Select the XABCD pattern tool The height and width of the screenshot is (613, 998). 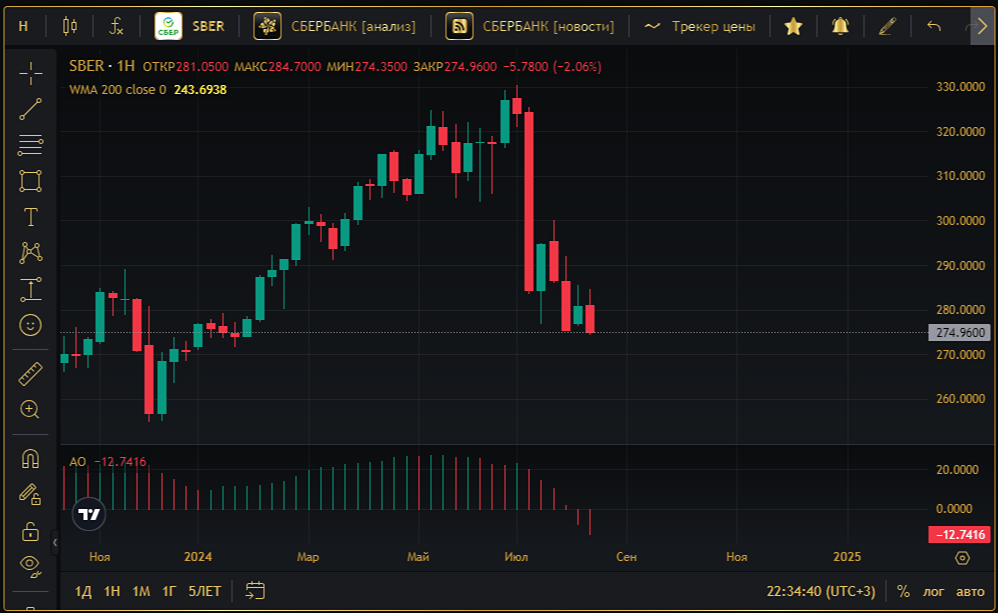pyautogui.click(x=31, y=253)
